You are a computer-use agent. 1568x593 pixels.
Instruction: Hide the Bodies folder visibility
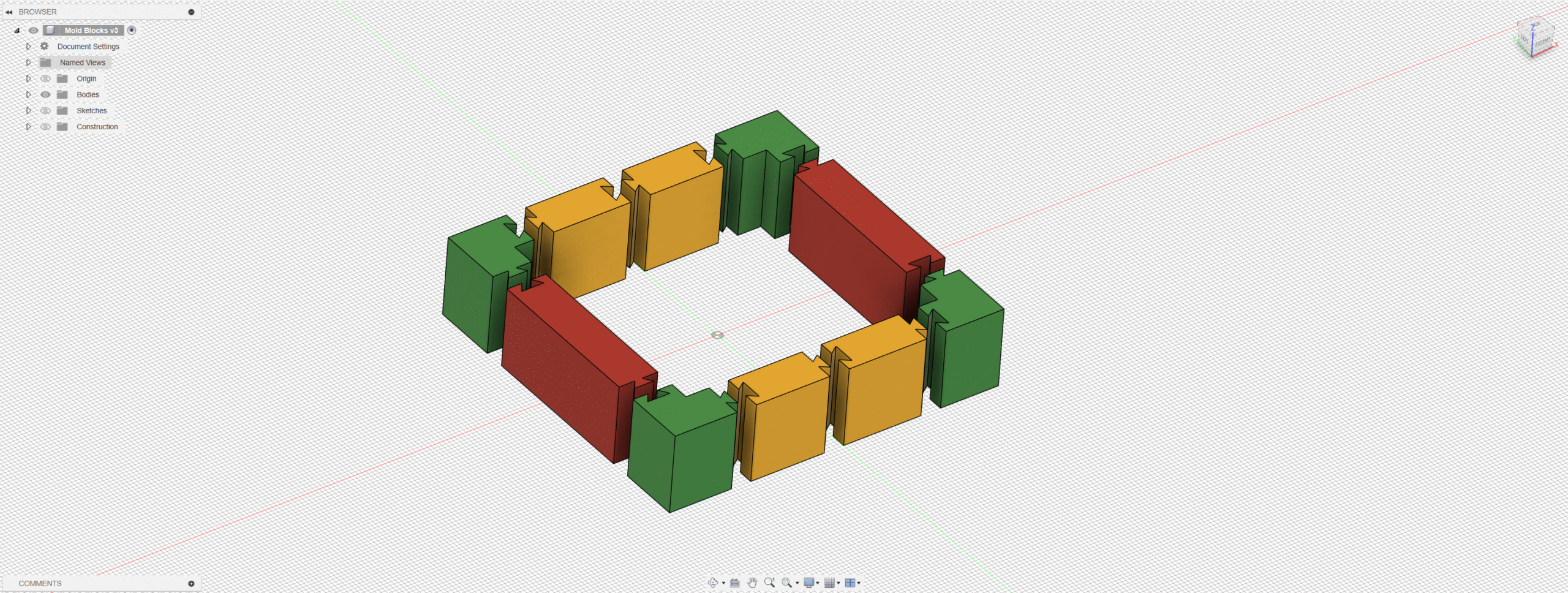(x=45, y=95)
